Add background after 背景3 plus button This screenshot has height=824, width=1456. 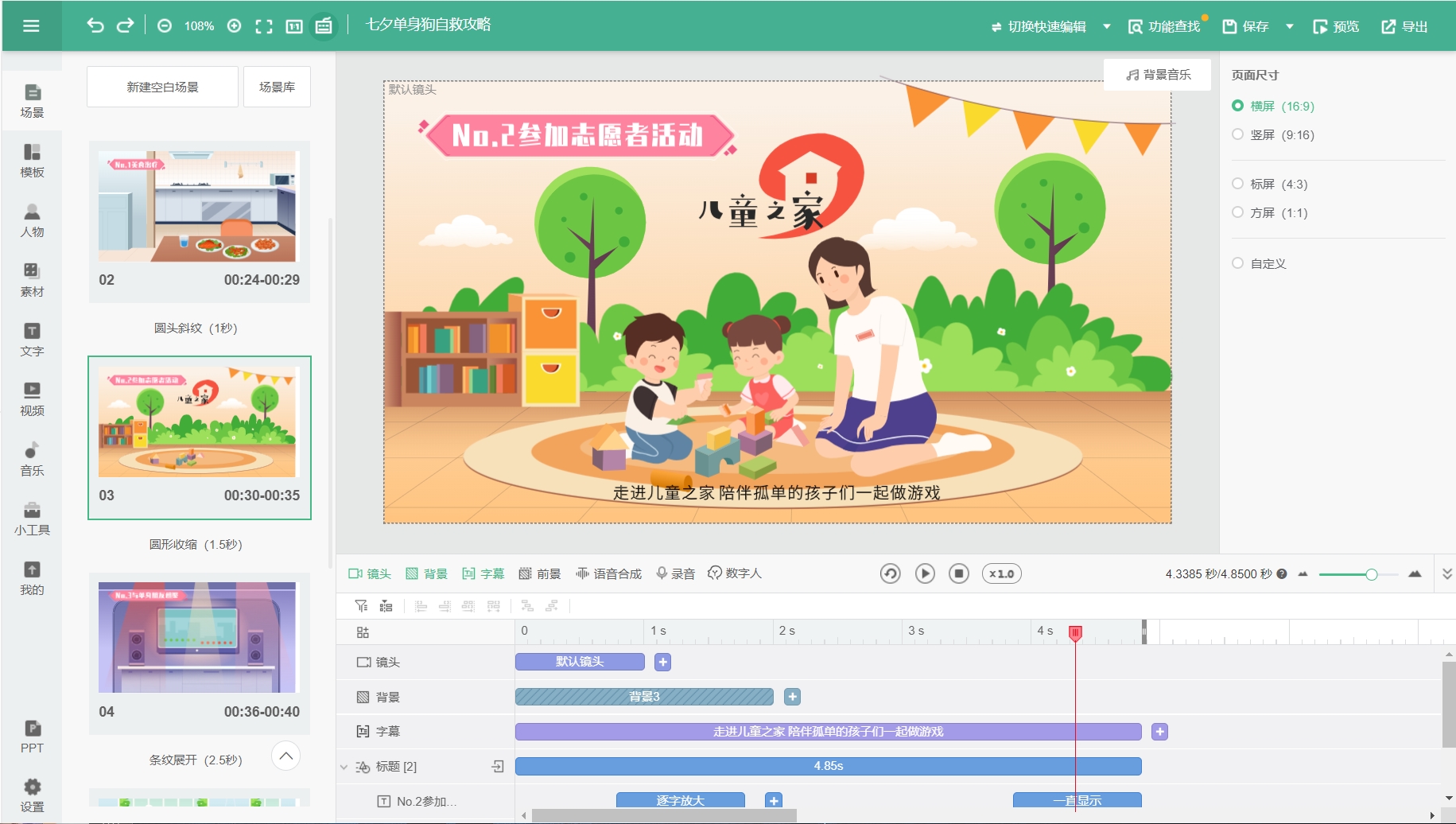click(792, 697)
